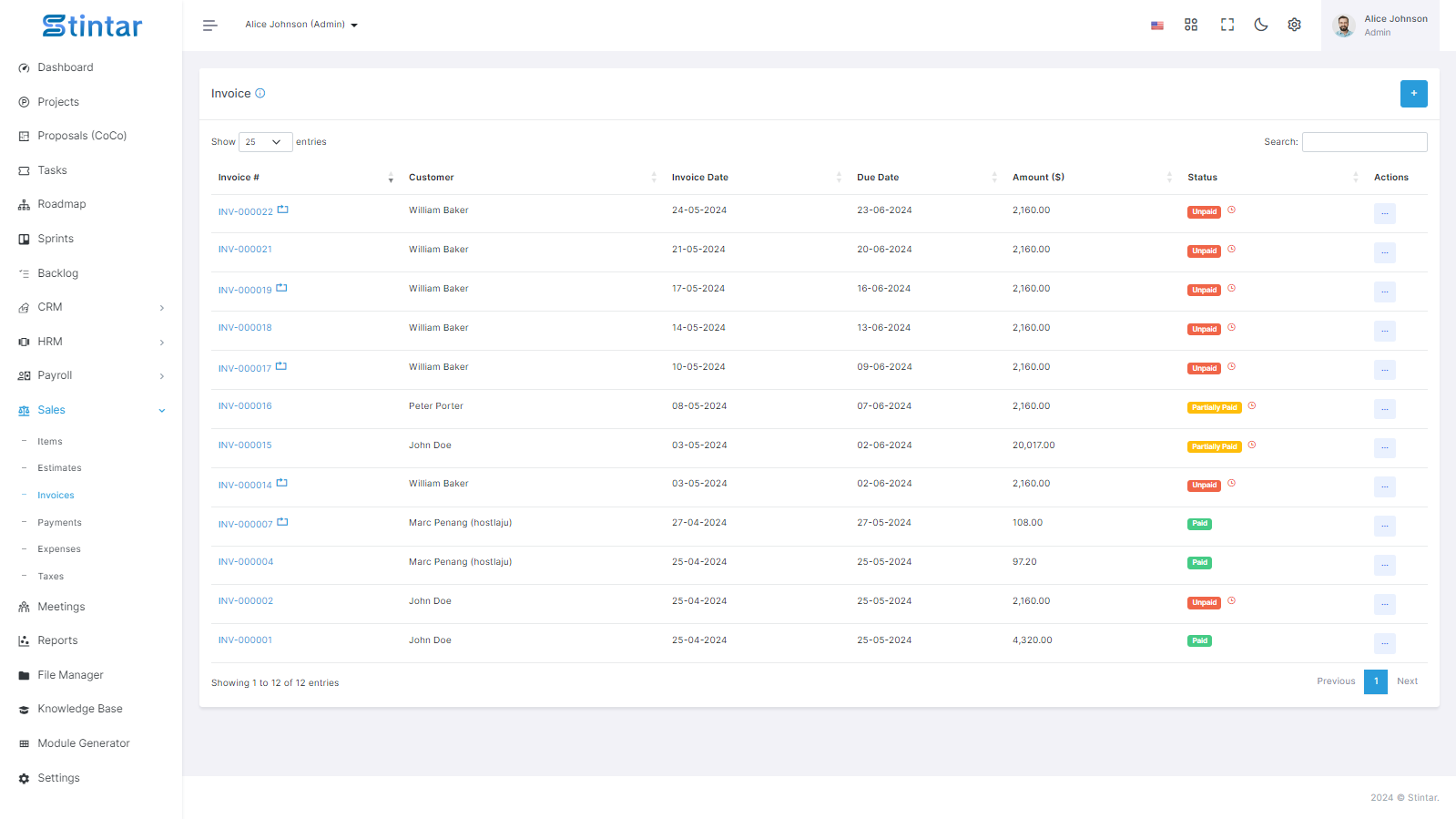
Task: Open the recurring icon beside INV-000014
Action: (x=282, y=483)
